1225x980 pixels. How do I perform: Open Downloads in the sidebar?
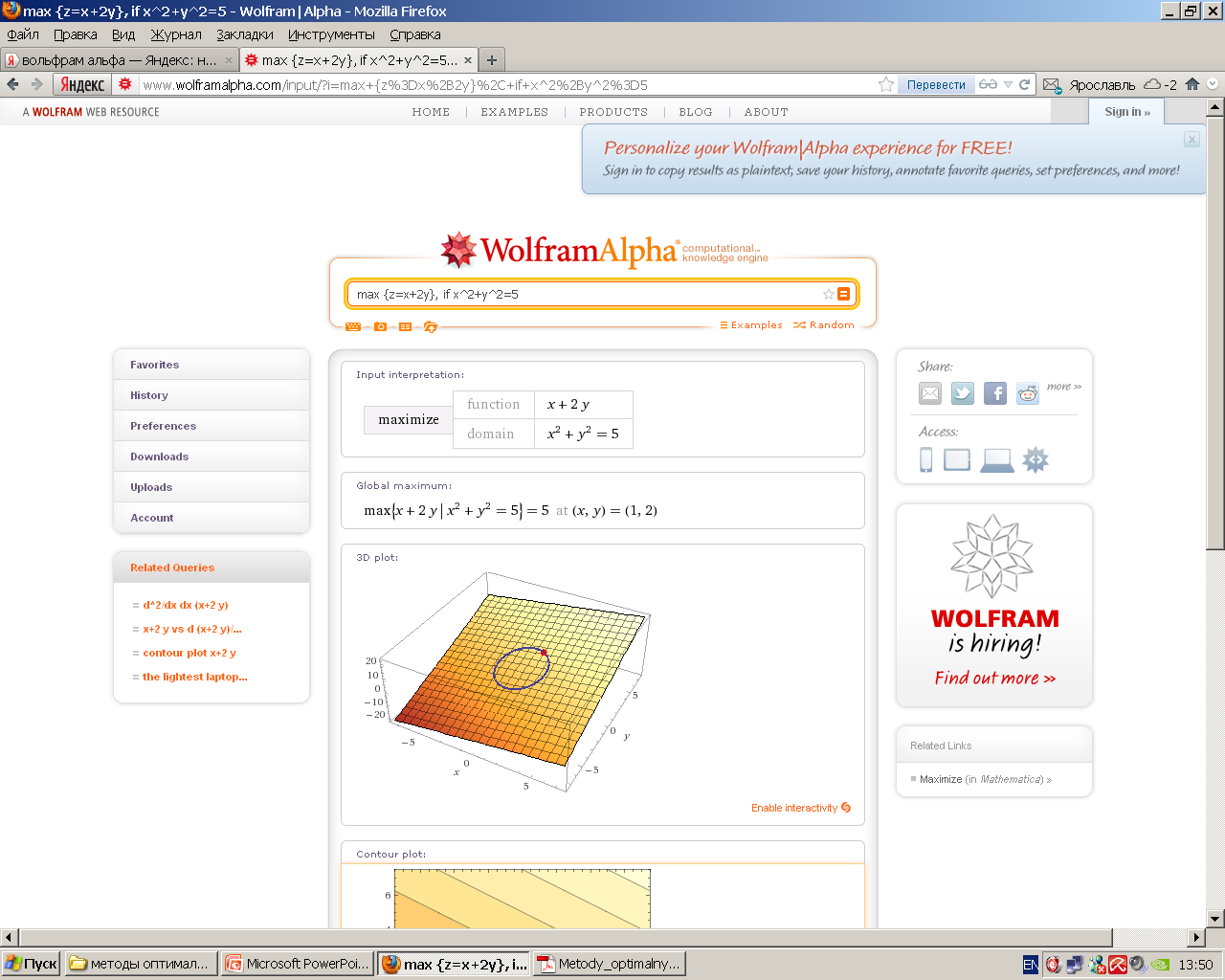(x=212, y=457)
